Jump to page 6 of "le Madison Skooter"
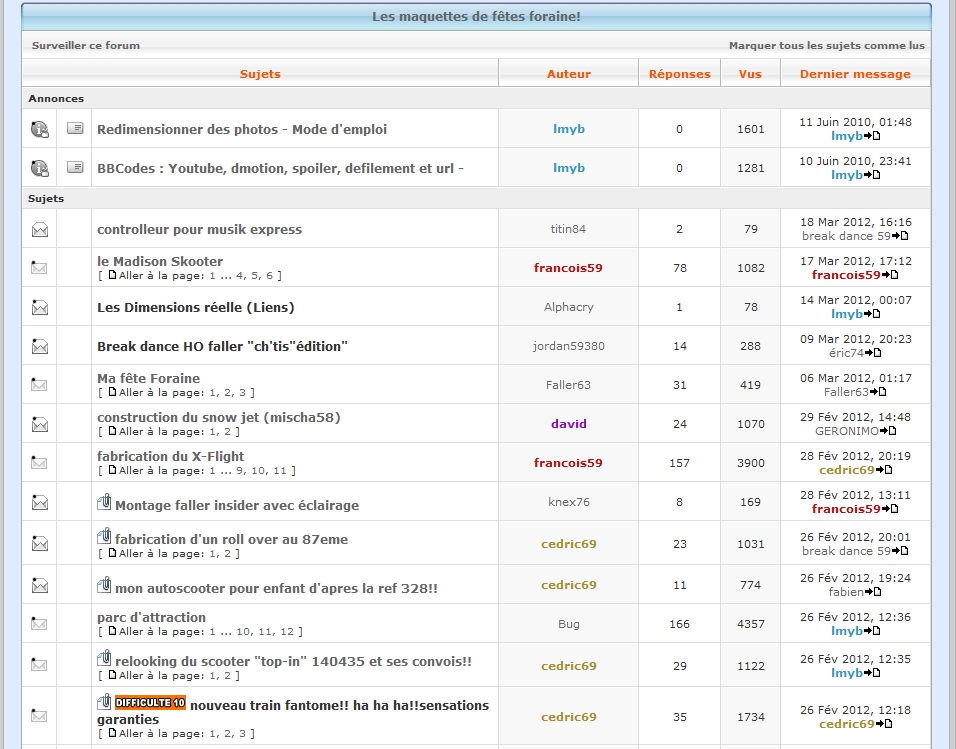 [x=271, y=275]
